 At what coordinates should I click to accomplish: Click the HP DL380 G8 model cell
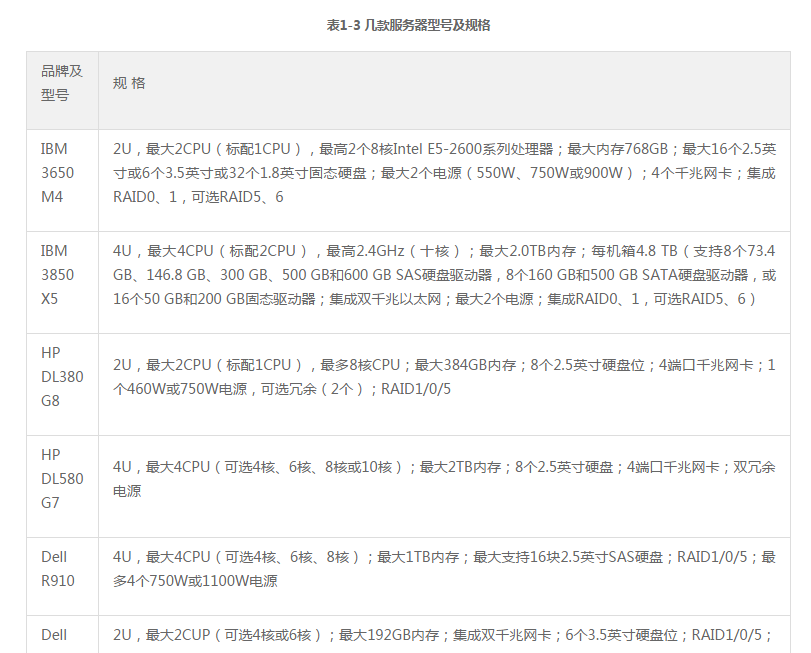tap(63, 384)
